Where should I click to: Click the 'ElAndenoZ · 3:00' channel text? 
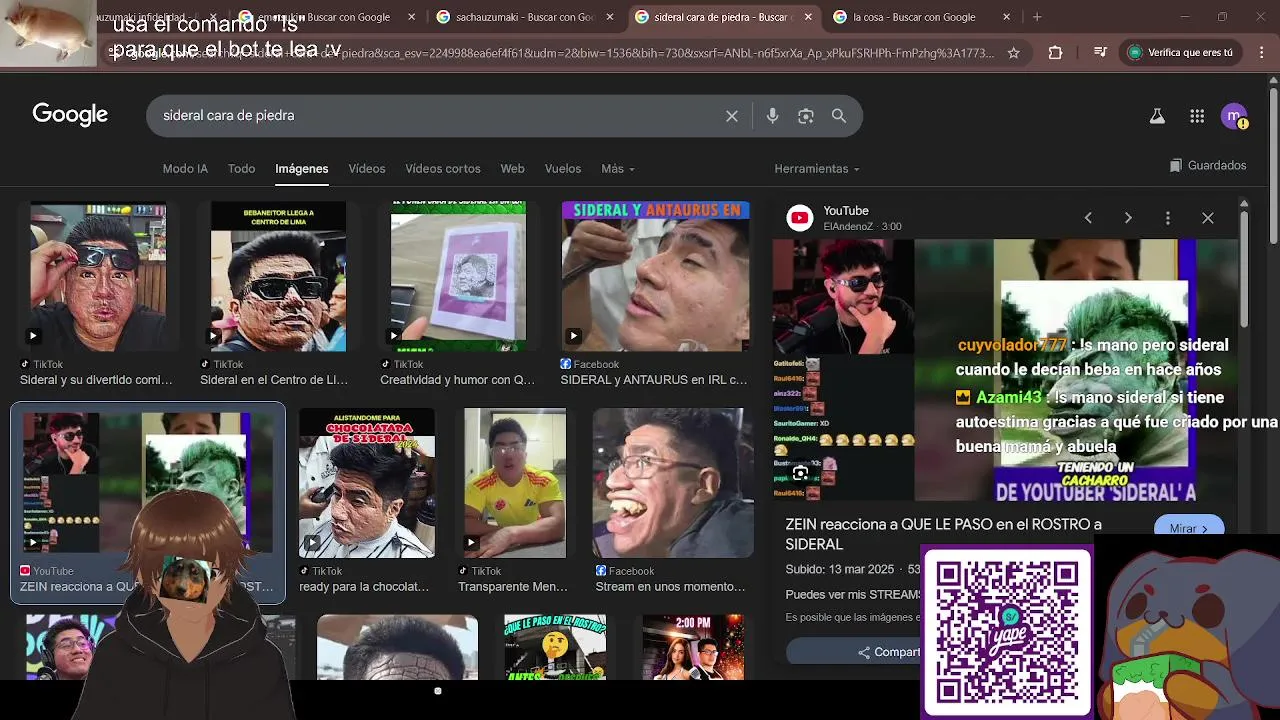click(862, 227)
